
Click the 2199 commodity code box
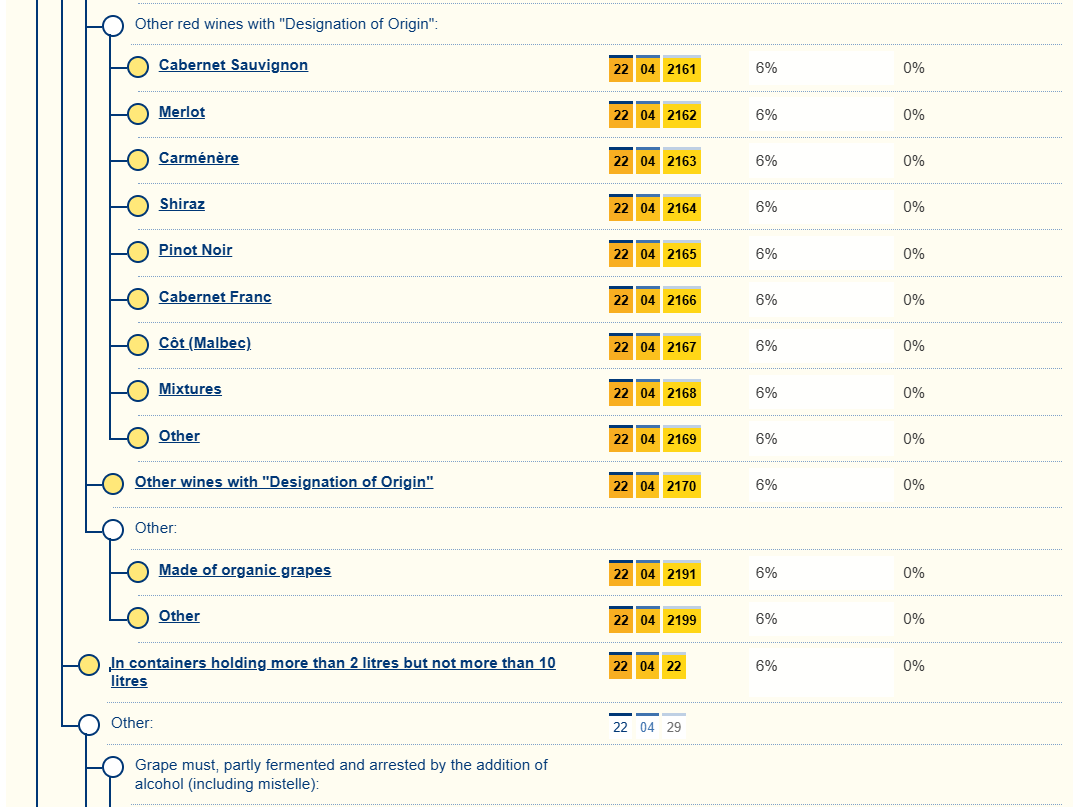point(681,620)
